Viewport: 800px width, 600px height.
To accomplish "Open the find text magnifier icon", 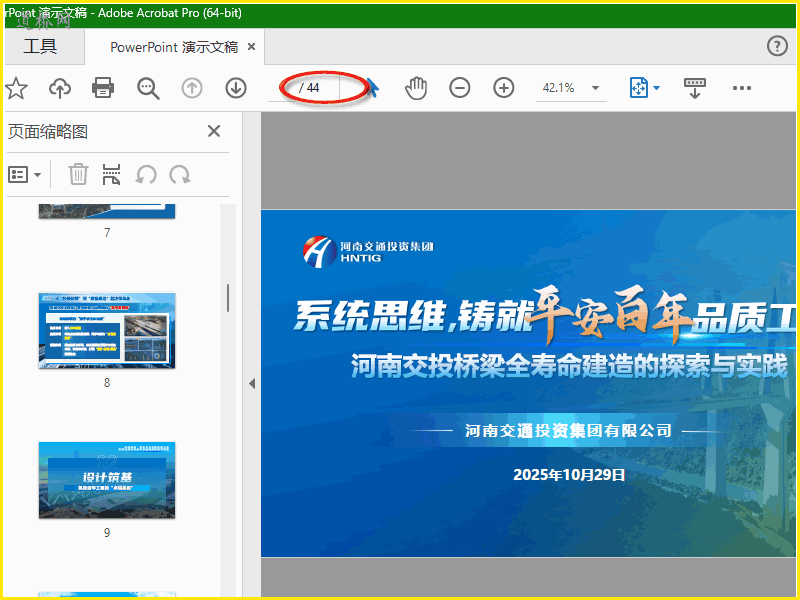I will click(148, 88).
